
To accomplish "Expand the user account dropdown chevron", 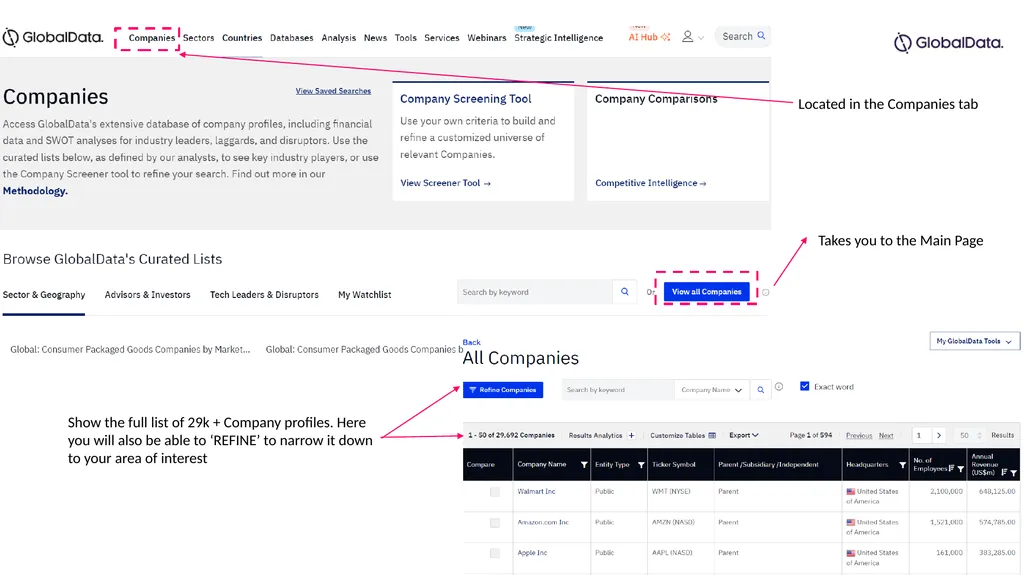I will click(x=701, y=38).
